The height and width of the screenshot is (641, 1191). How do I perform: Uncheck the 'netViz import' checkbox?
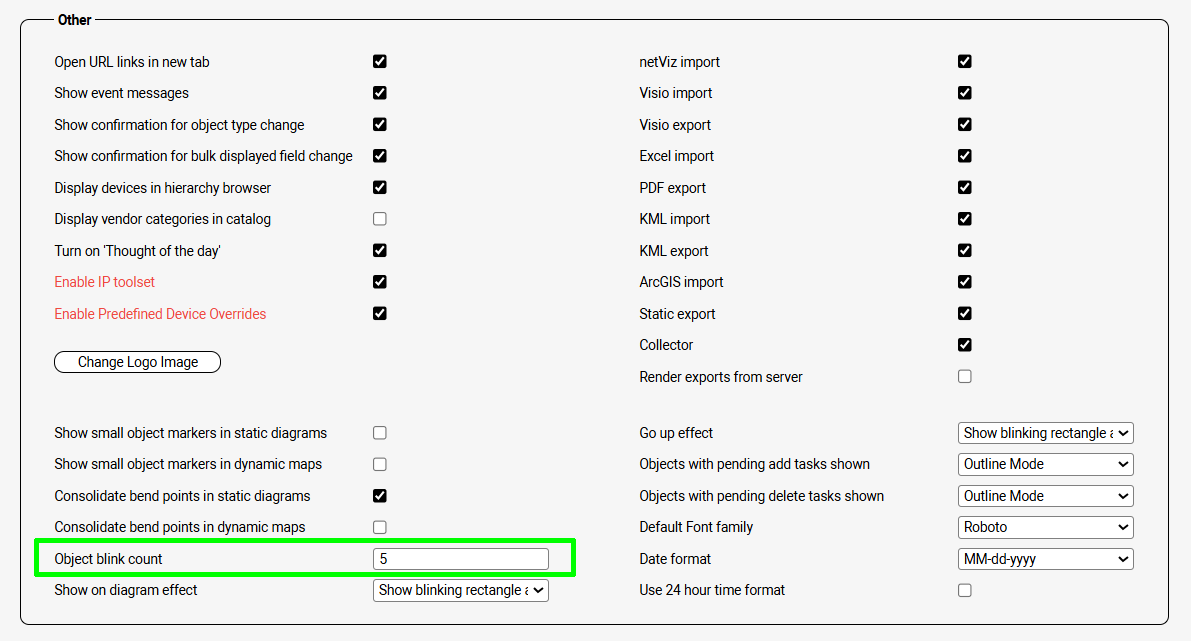pyautogui.click(x=965, y=61)
